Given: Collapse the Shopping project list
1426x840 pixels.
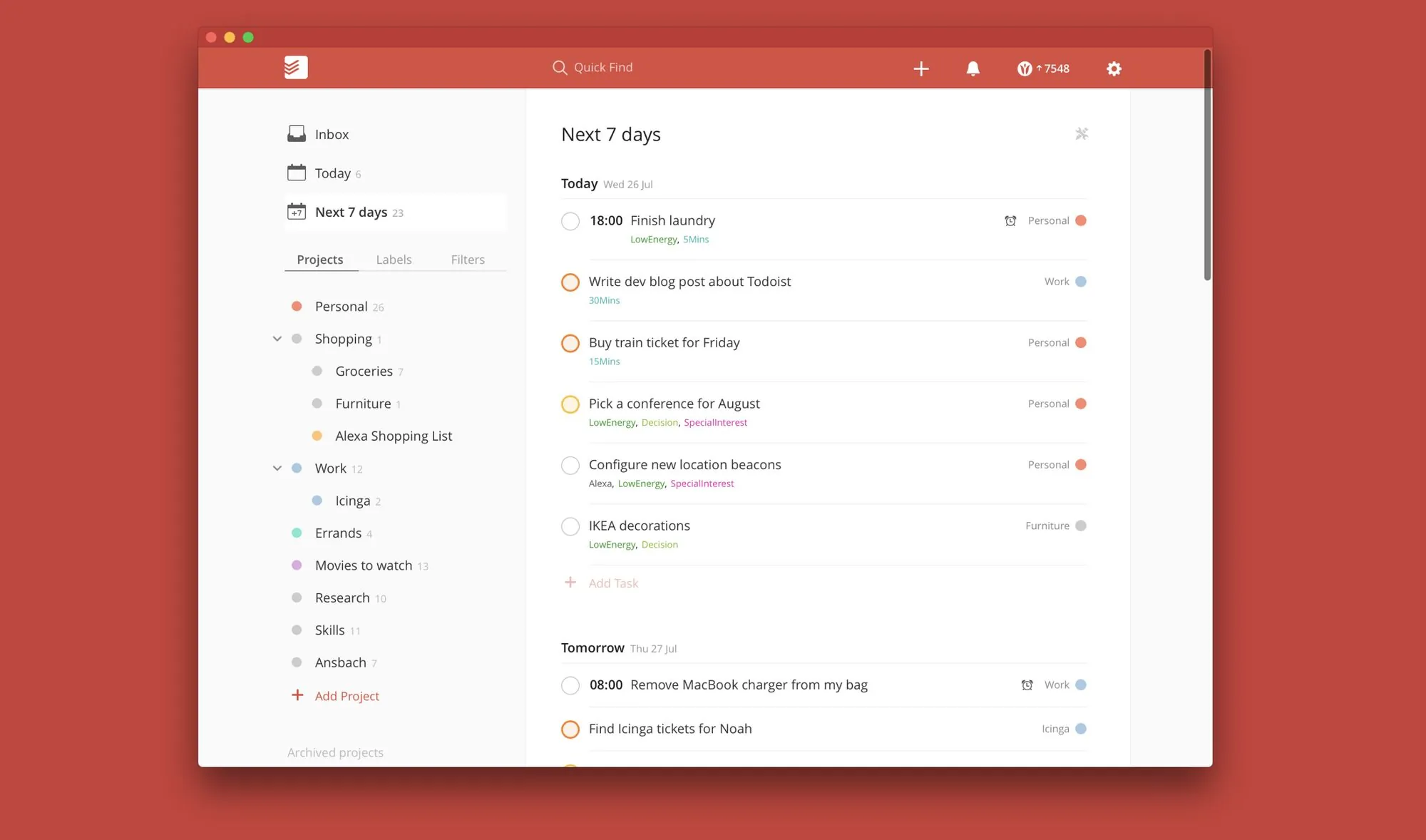Looking at the screenshot, I should pyautogui.click(x=277, y=339).
